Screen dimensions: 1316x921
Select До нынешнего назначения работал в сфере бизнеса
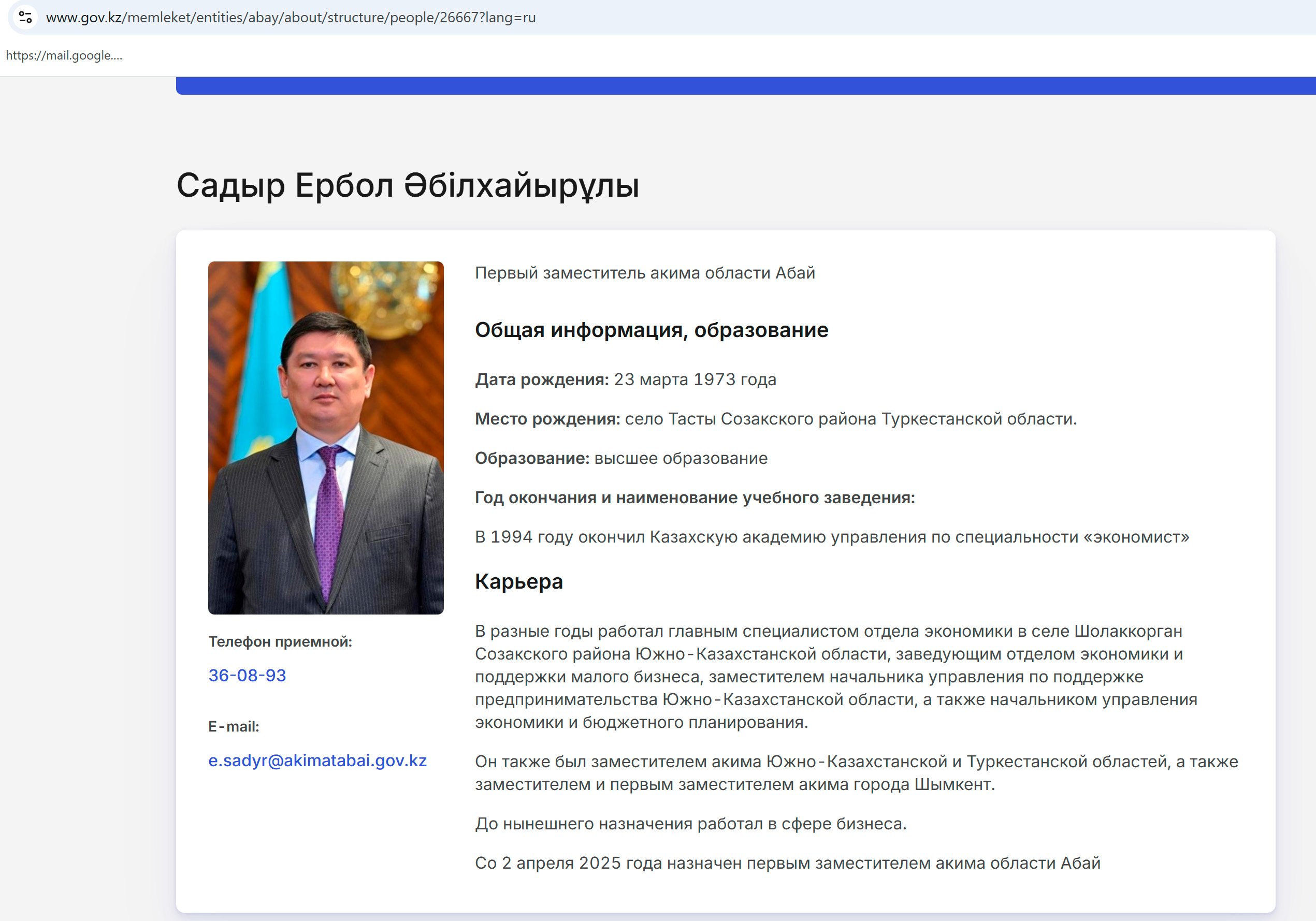click(691, 824)
